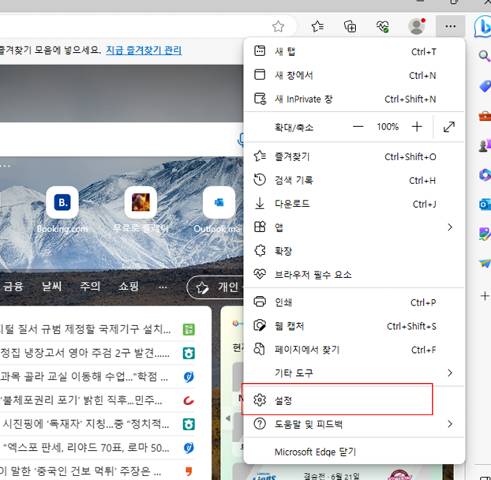
Task: Add page to favorites with star icon
Action: coord(278,26)
